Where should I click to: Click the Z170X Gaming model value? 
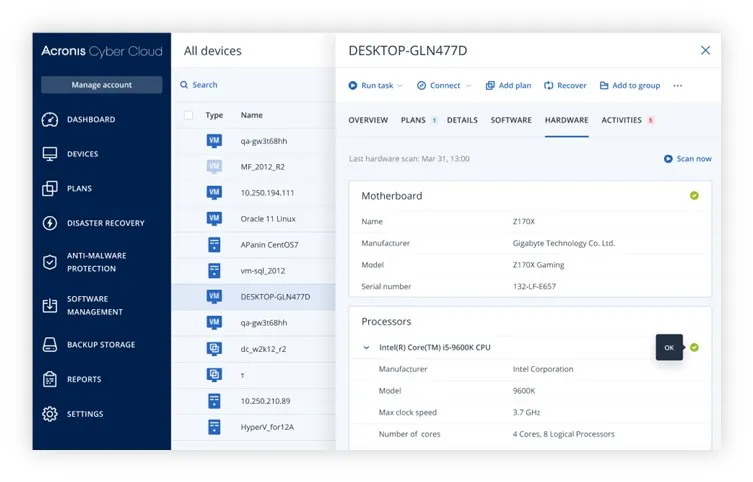538,265
